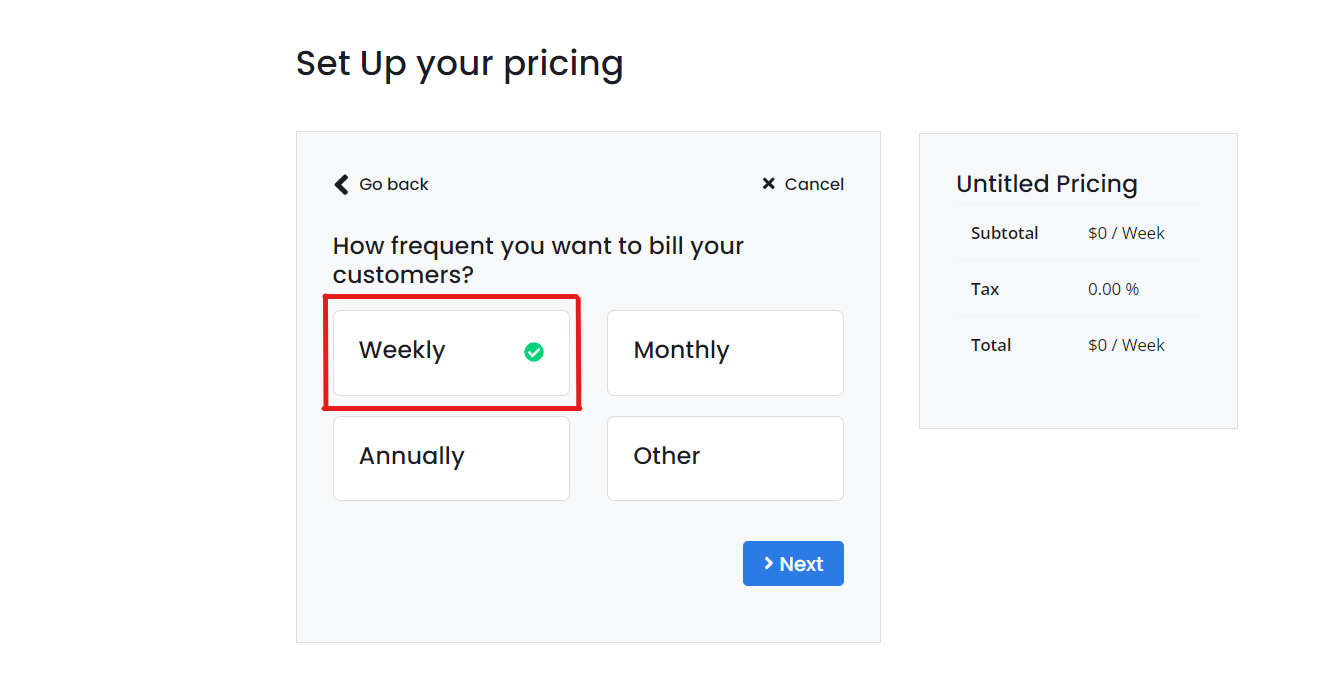Click the back chevron icon beside Go back
This screenshot has height=683, width=1343.
tap(340, 184)
